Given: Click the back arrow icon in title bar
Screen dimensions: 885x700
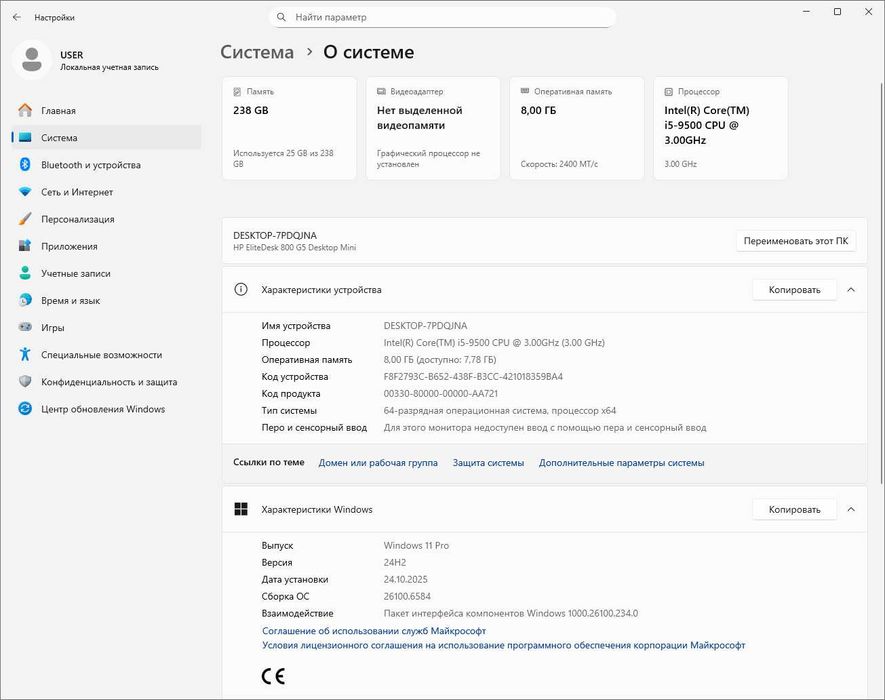Looking at the screenshot, I should [16, 17].
